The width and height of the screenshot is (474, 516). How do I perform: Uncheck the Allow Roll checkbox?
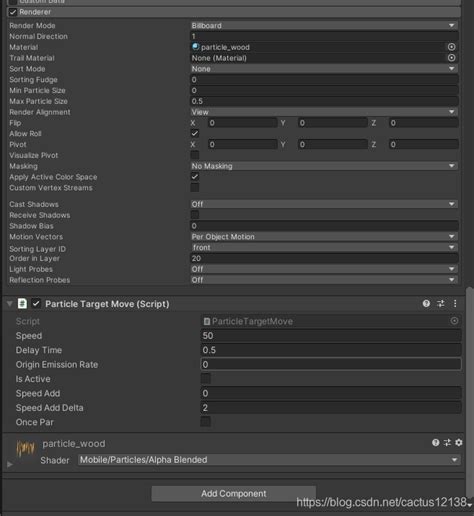(x=195, y=133)
